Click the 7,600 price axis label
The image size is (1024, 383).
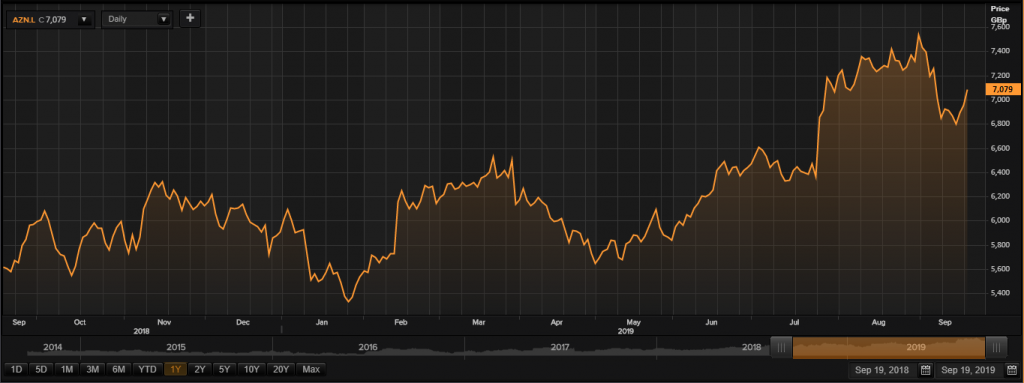coord(1000,27)
